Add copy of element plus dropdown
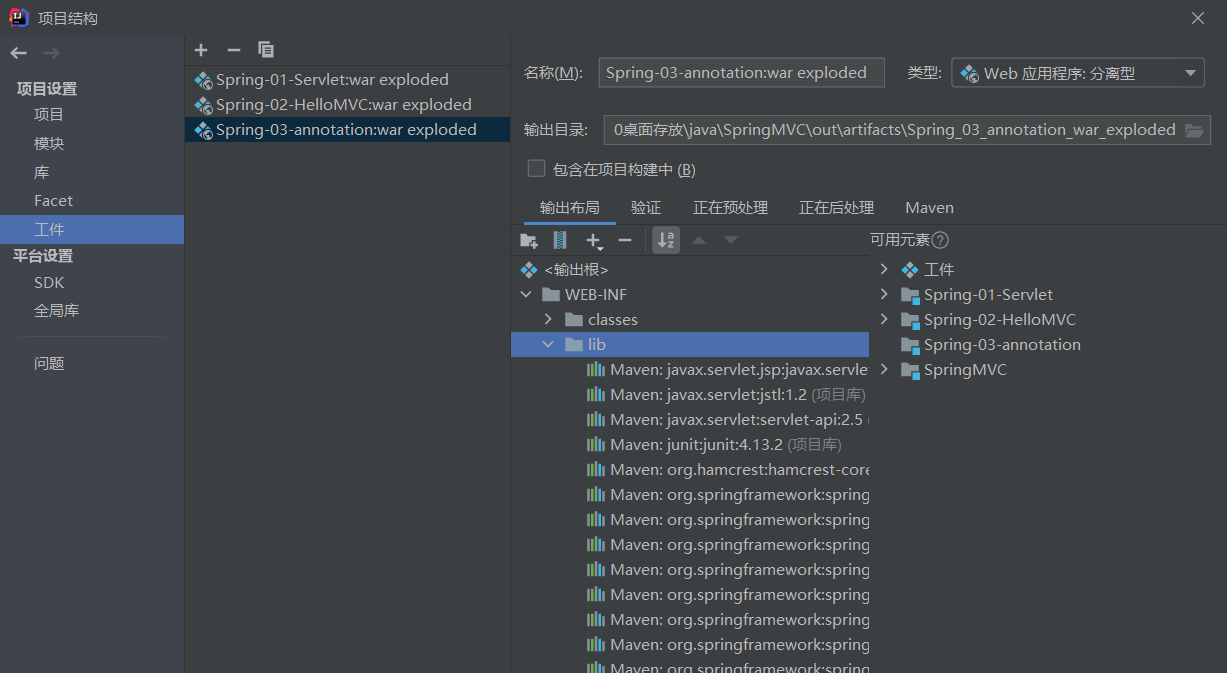 point(594,241)
